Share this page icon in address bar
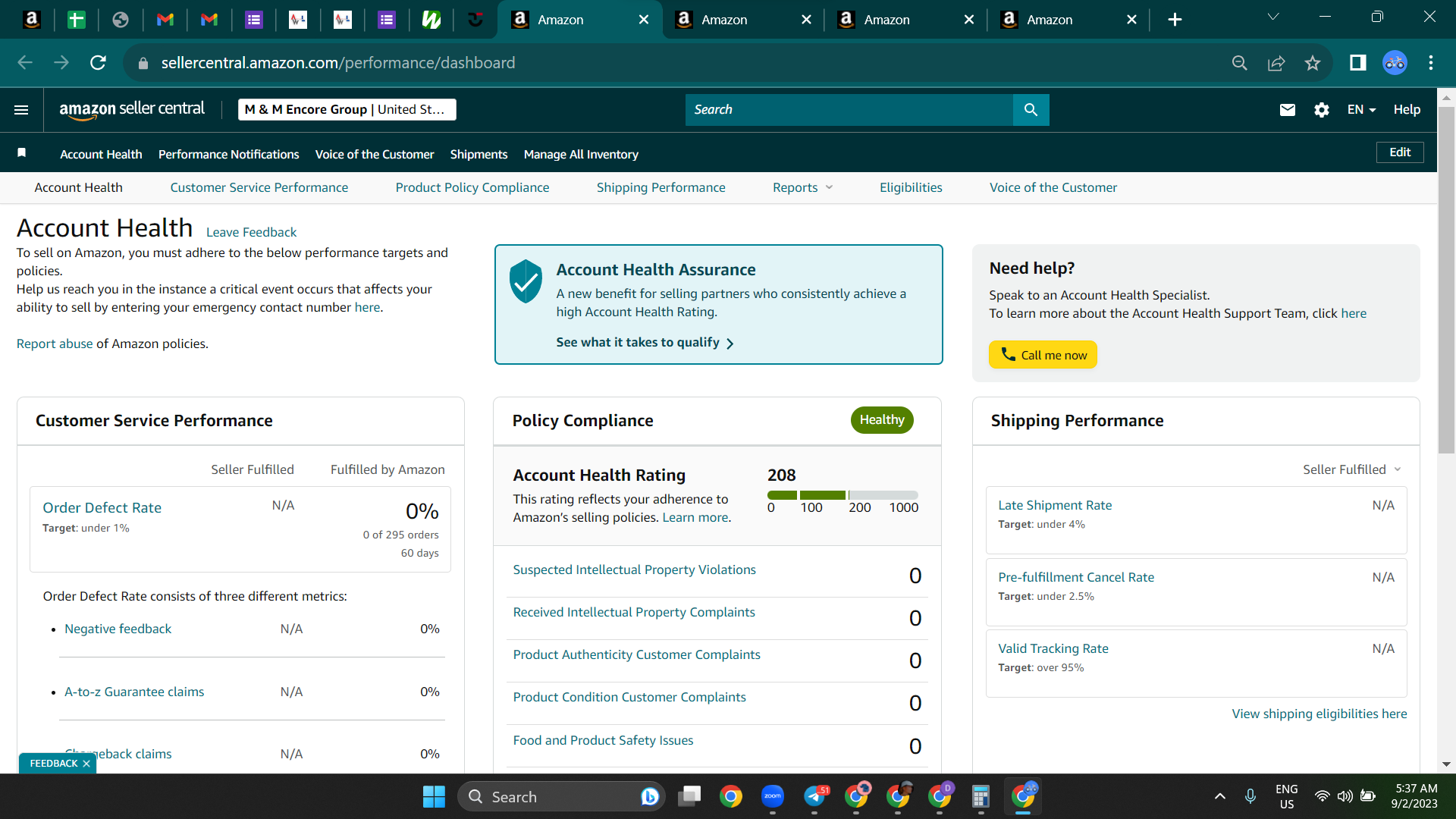The width and height of the screenshot is (1456, 819). click(1276, 63)
